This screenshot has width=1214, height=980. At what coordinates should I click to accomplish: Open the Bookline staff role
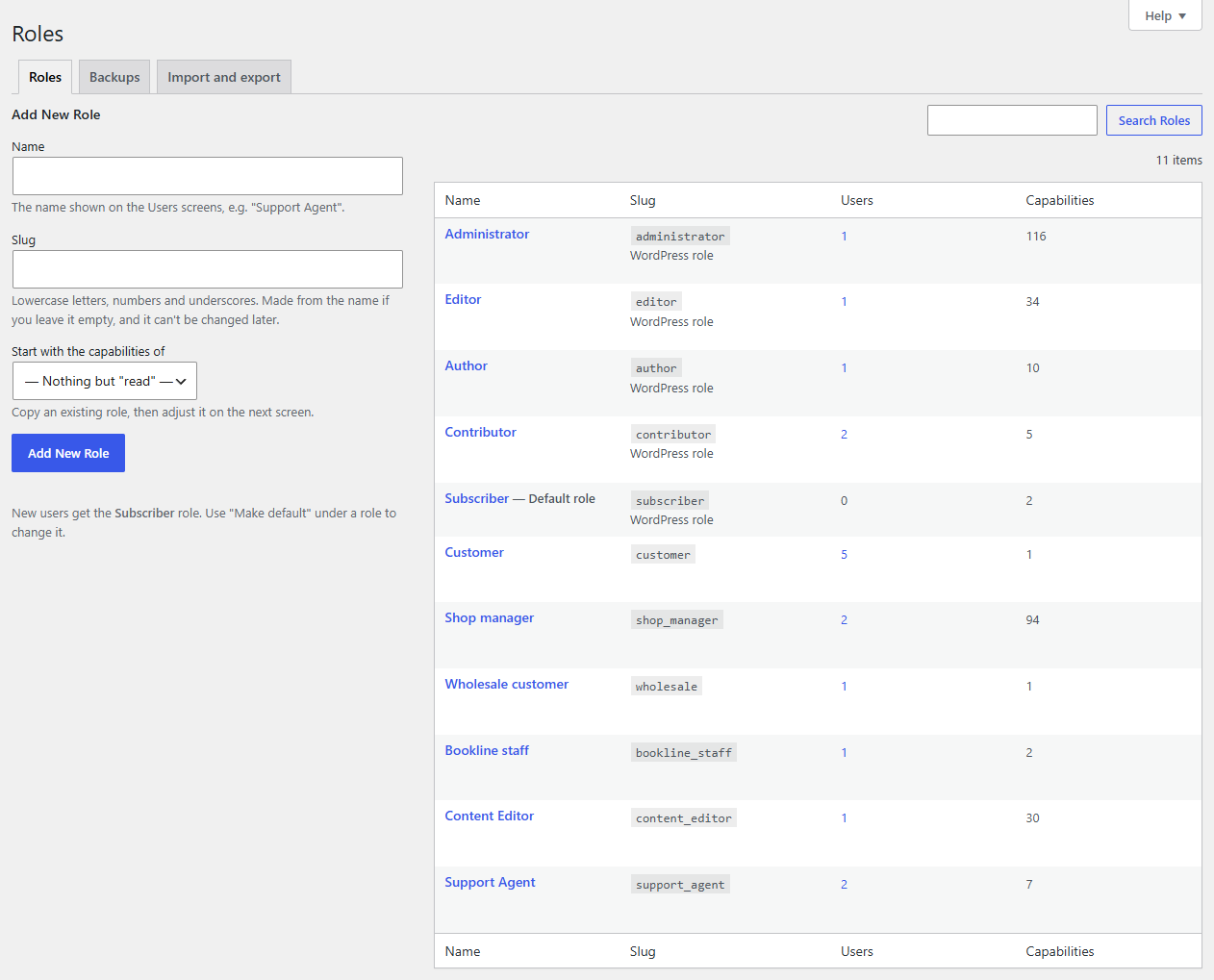487,750
